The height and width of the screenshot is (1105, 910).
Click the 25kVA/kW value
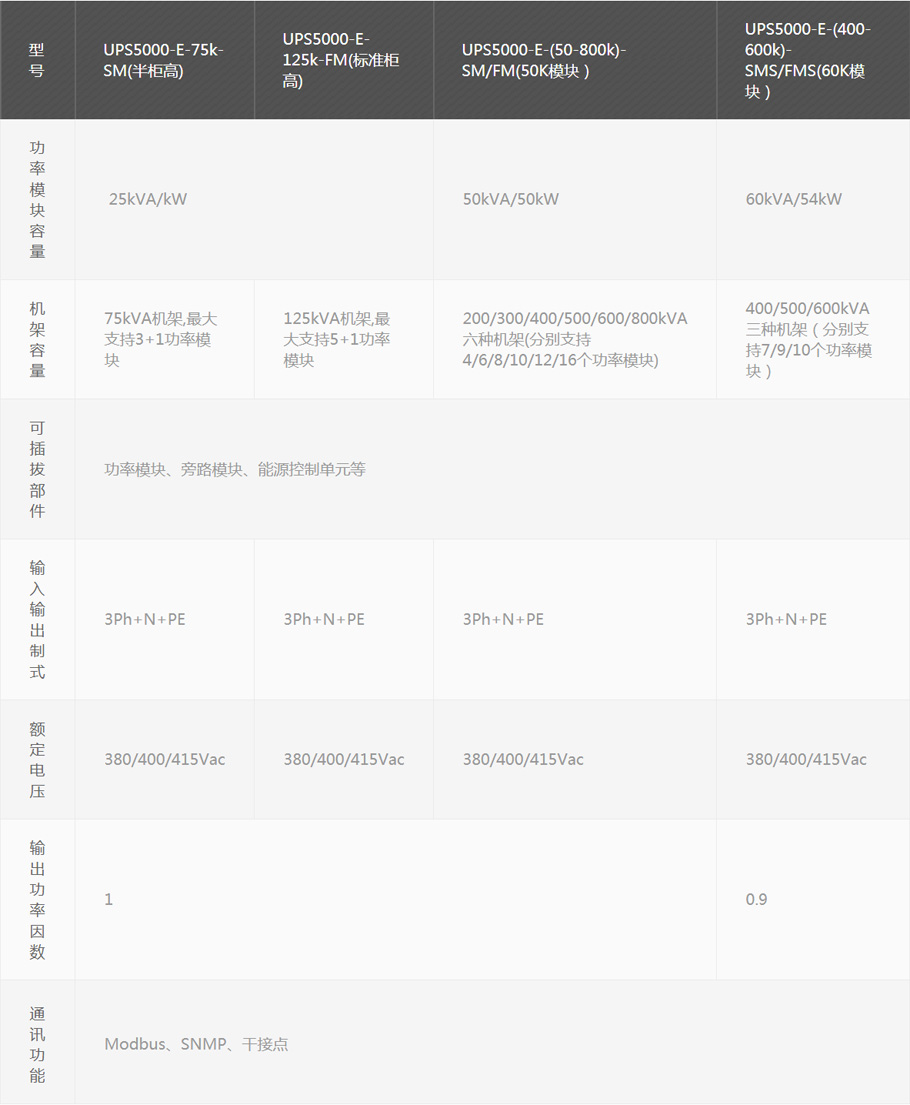148,199
